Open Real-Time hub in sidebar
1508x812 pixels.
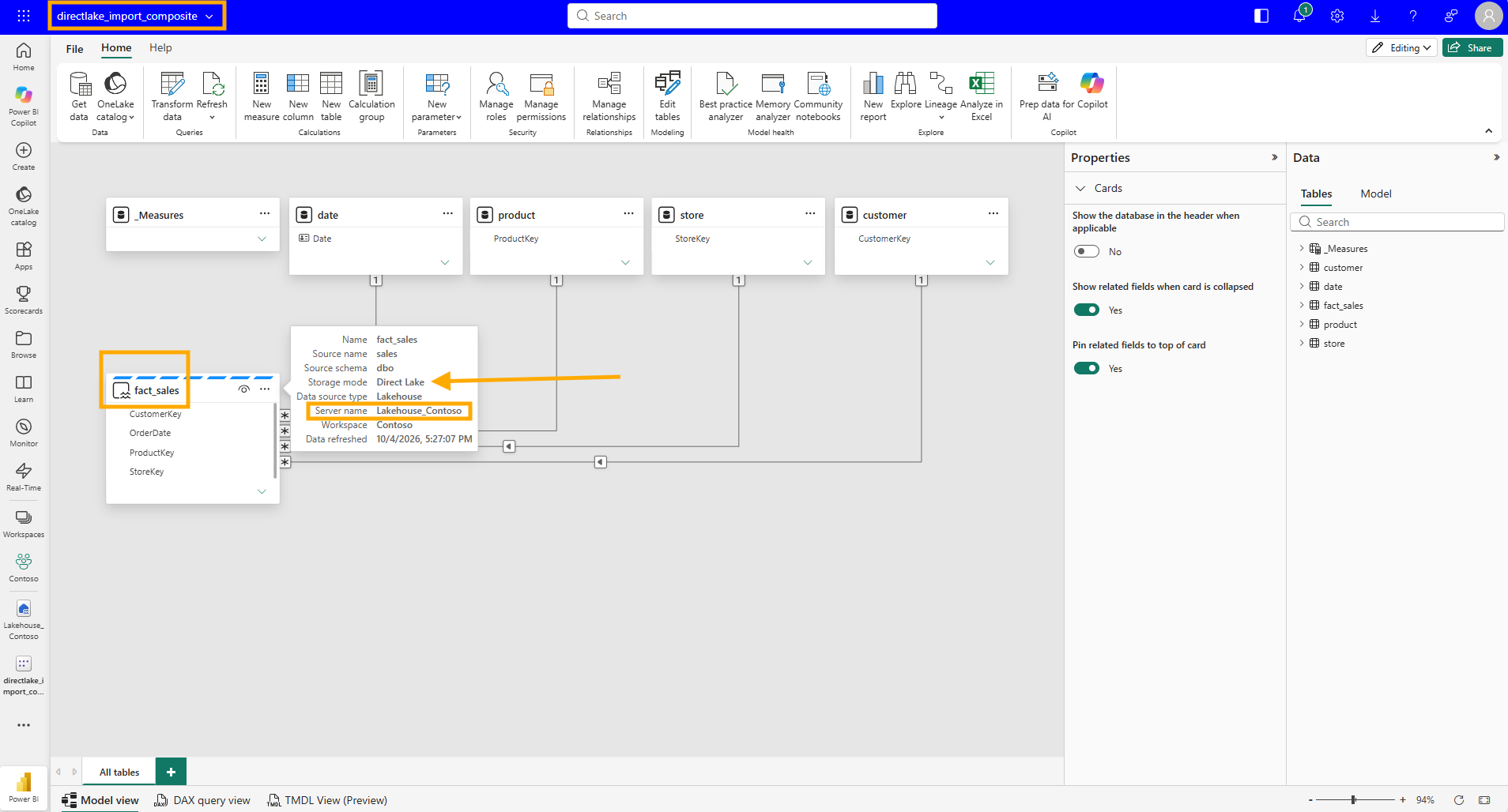pos(24,476)
